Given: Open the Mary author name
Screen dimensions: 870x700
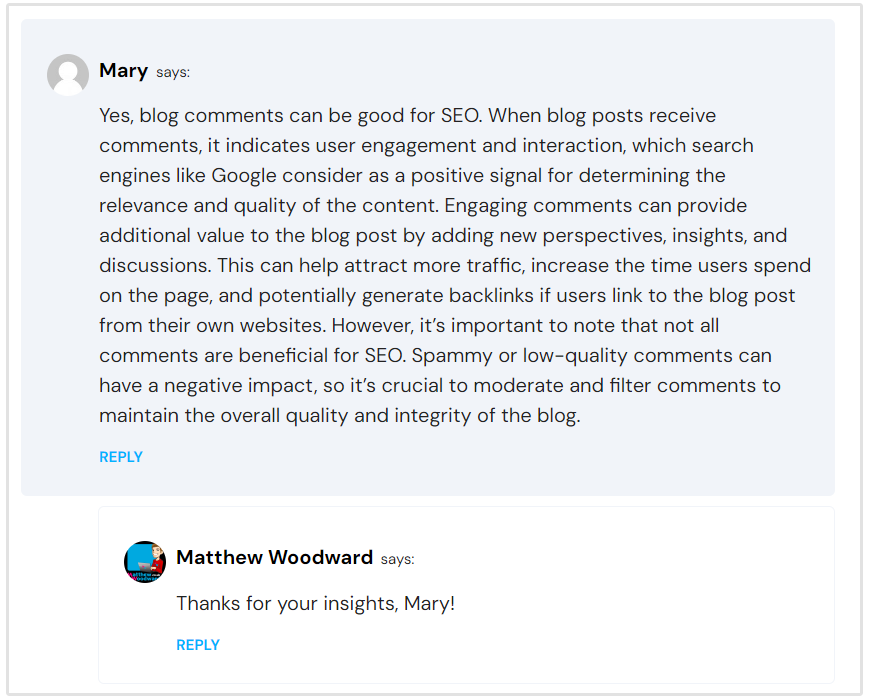Looking at the screenshot, I should click(124, 71).
